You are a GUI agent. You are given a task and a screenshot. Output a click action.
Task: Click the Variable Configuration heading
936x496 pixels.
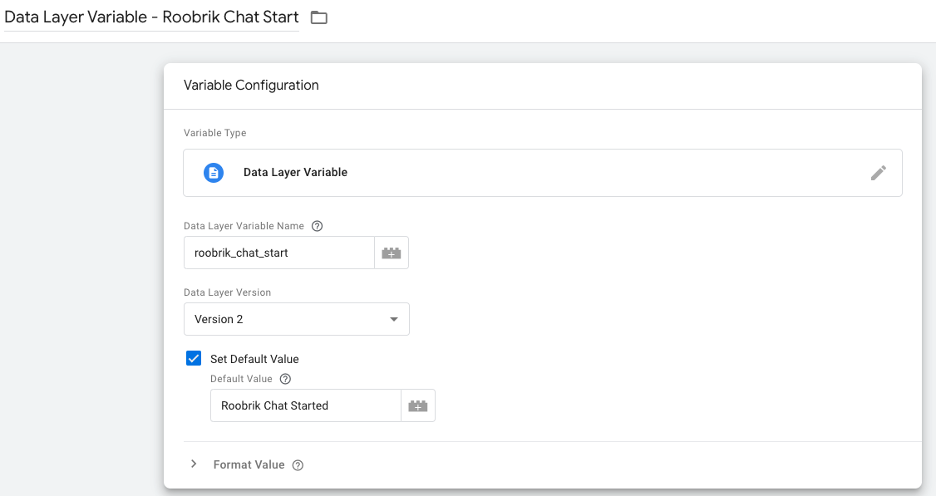(251, 85)
